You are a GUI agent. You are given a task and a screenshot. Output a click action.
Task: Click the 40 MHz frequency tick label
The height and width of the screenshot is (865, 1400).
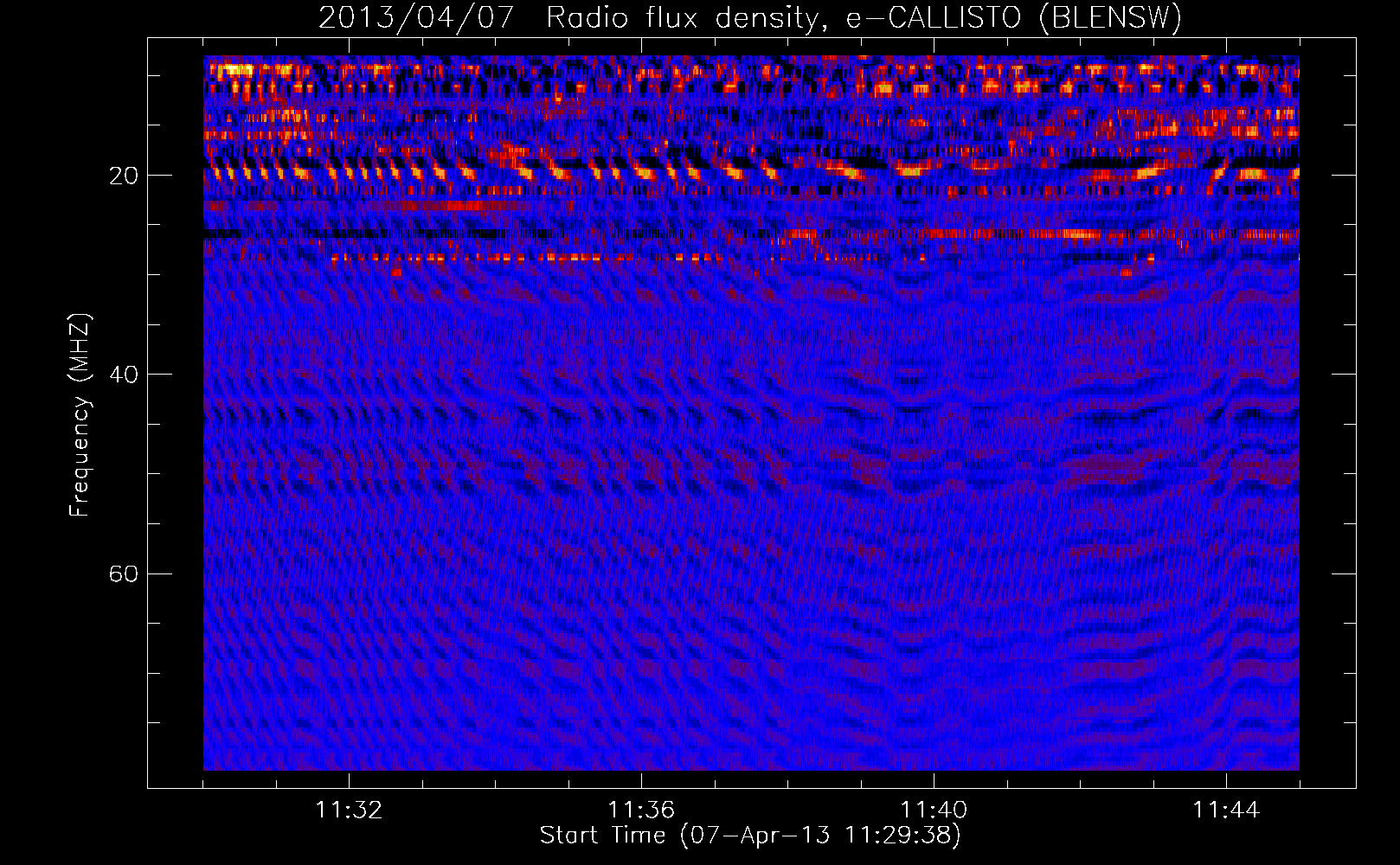[123, 375]
